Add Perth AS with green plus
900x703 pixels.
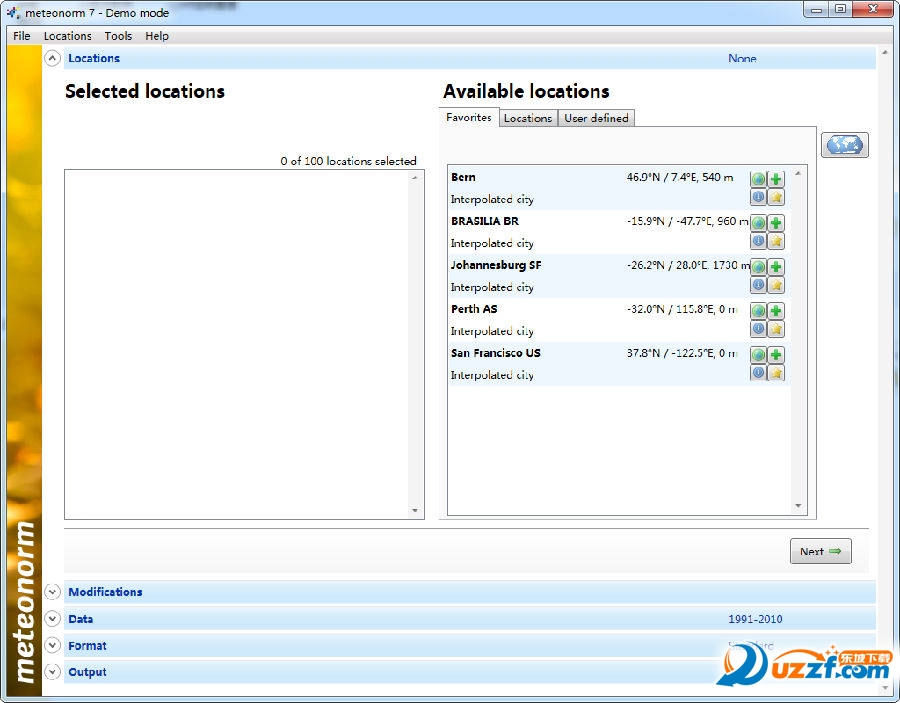point(776,311)
